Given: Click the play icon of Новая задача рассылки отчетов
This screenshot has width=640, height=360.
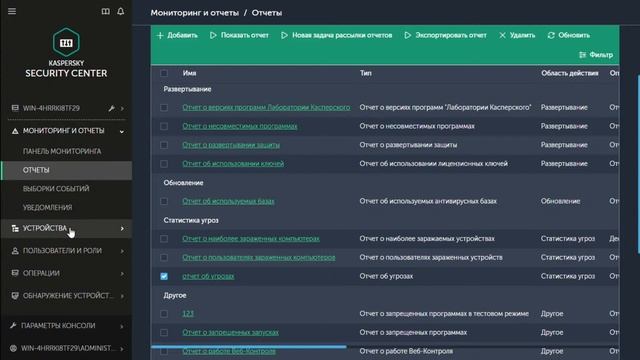Looking at the screenshot, I should coord(284,36).
